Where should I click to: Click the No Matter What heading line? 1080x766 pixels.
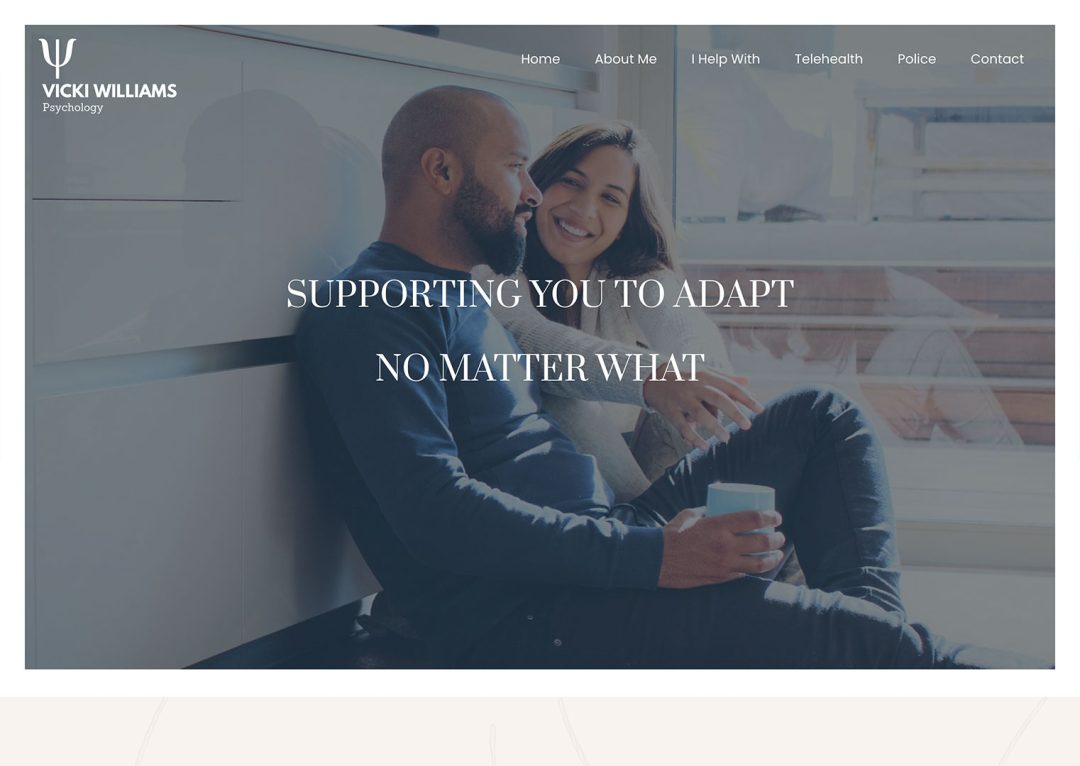(540, 367)
